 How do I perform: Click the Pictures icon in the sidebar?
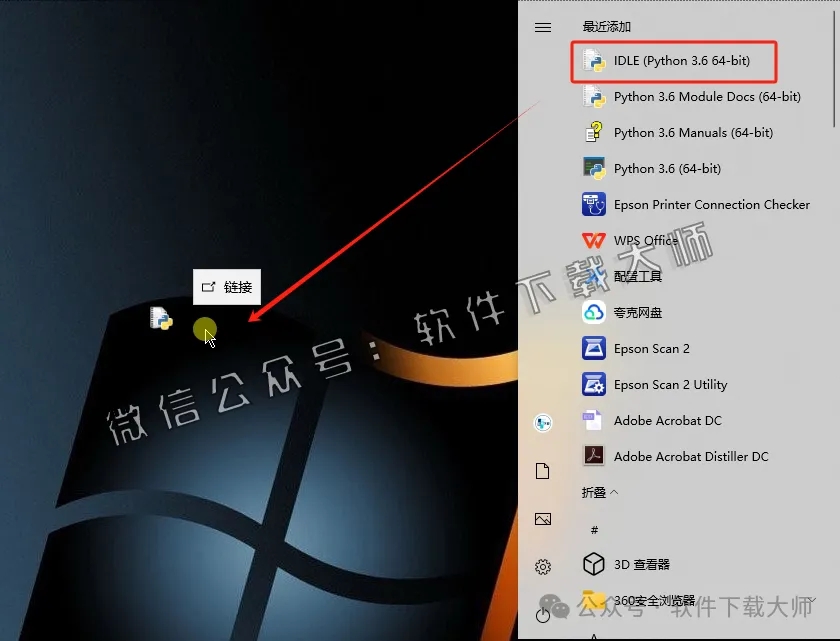pyautogui.click(x=543, y=519)
